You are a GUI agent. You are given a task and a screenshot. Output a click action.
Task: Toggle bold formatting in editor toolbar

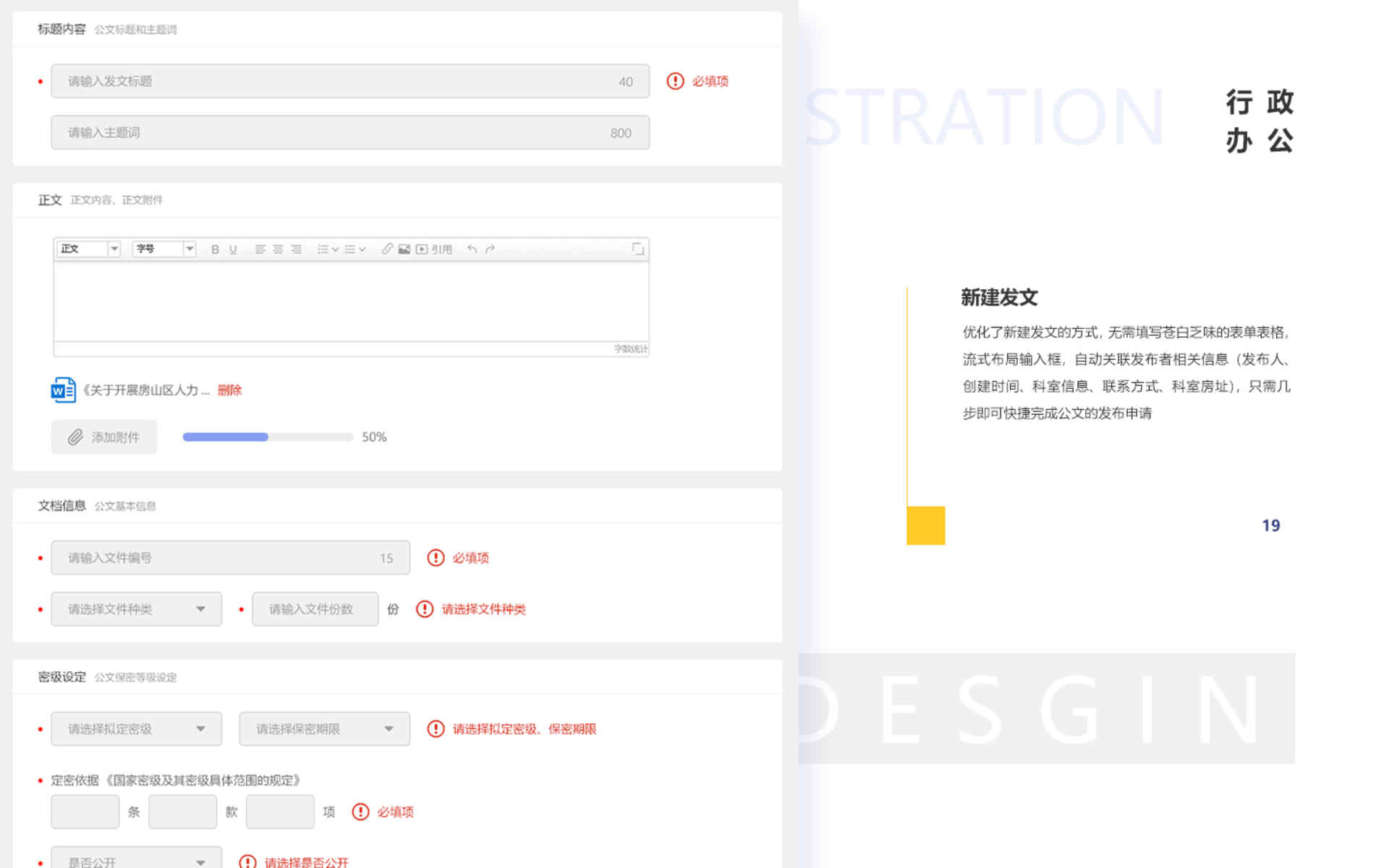215,250
